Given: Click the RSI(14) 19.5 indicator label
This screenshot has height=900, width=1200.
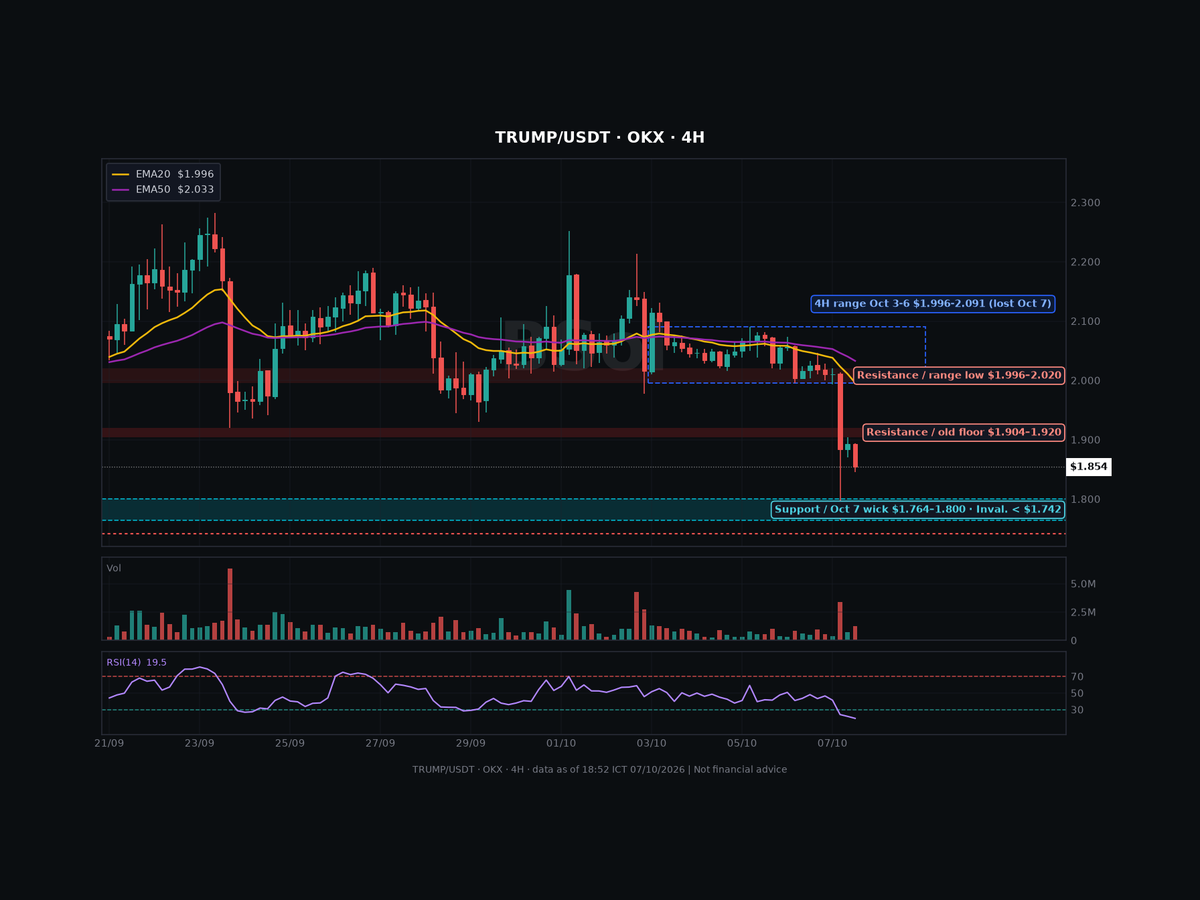Looking at the screenshot, I should coord(137,662).
